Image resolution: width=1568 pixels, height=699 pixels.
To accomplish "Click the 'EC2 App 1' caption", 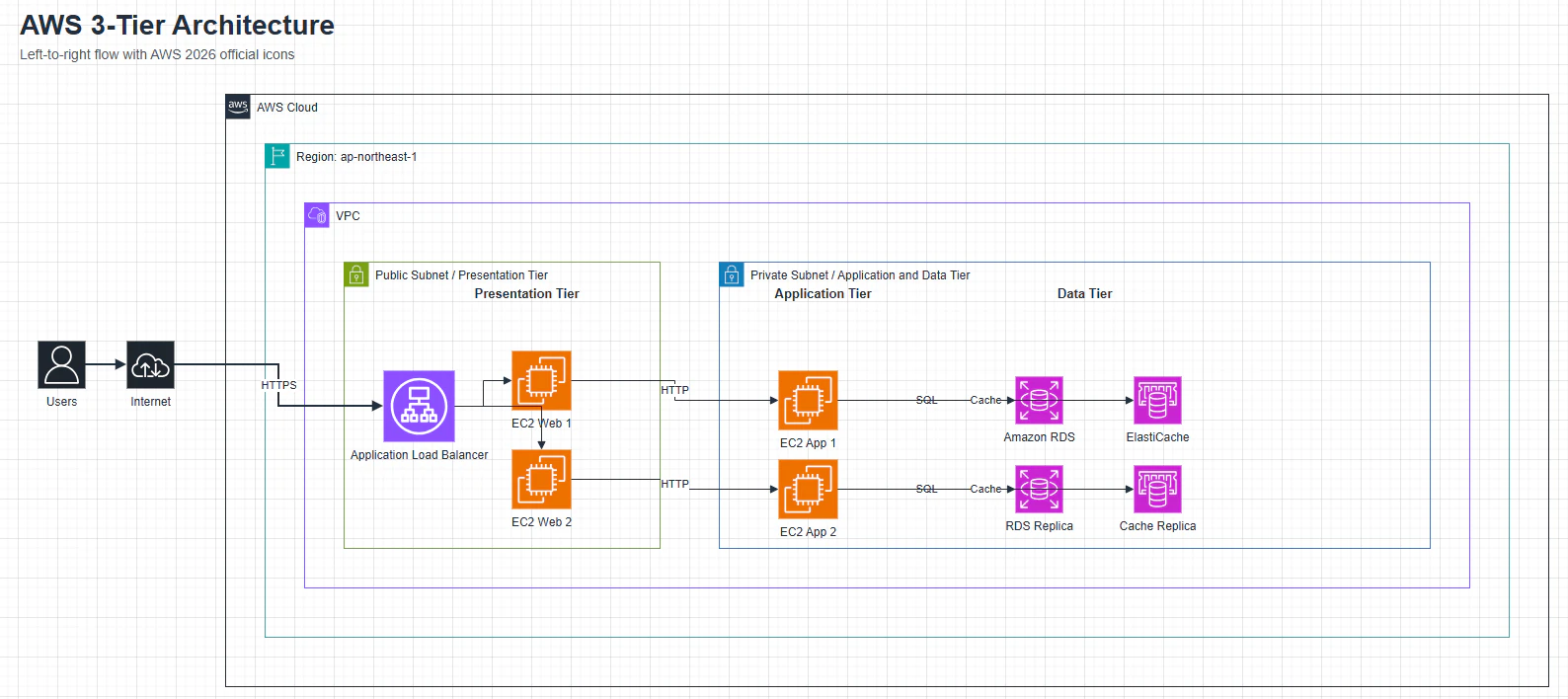I will [808, 443].
